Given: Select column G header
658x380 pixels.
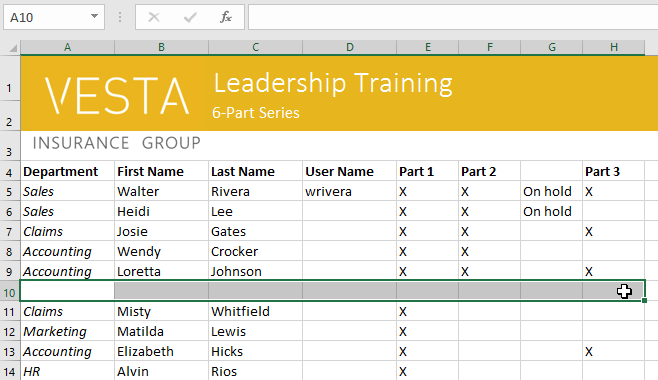Looking at the screenshot, I should click(x=551, y=47).
